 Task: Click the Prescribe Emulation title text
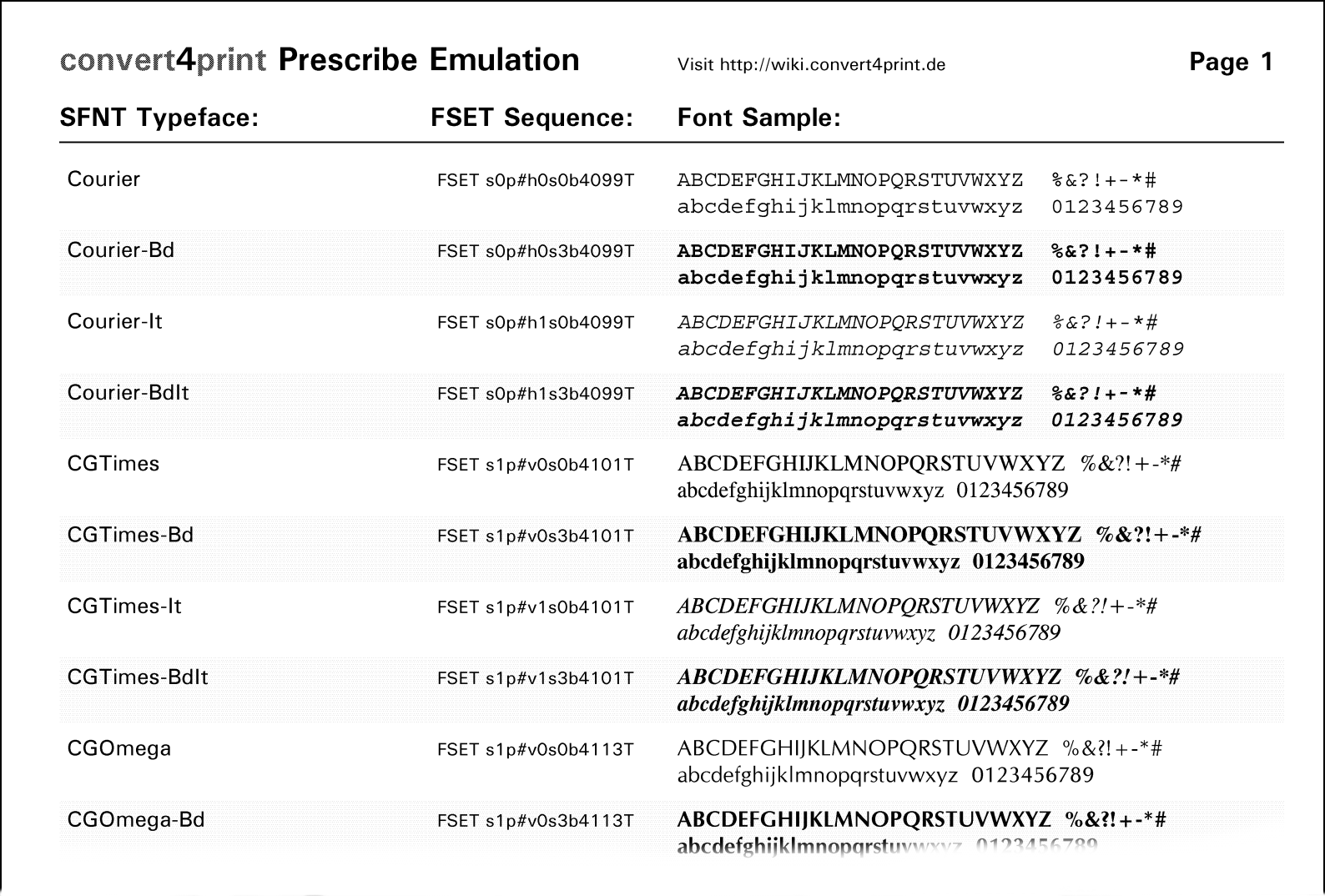pos(429,61)
